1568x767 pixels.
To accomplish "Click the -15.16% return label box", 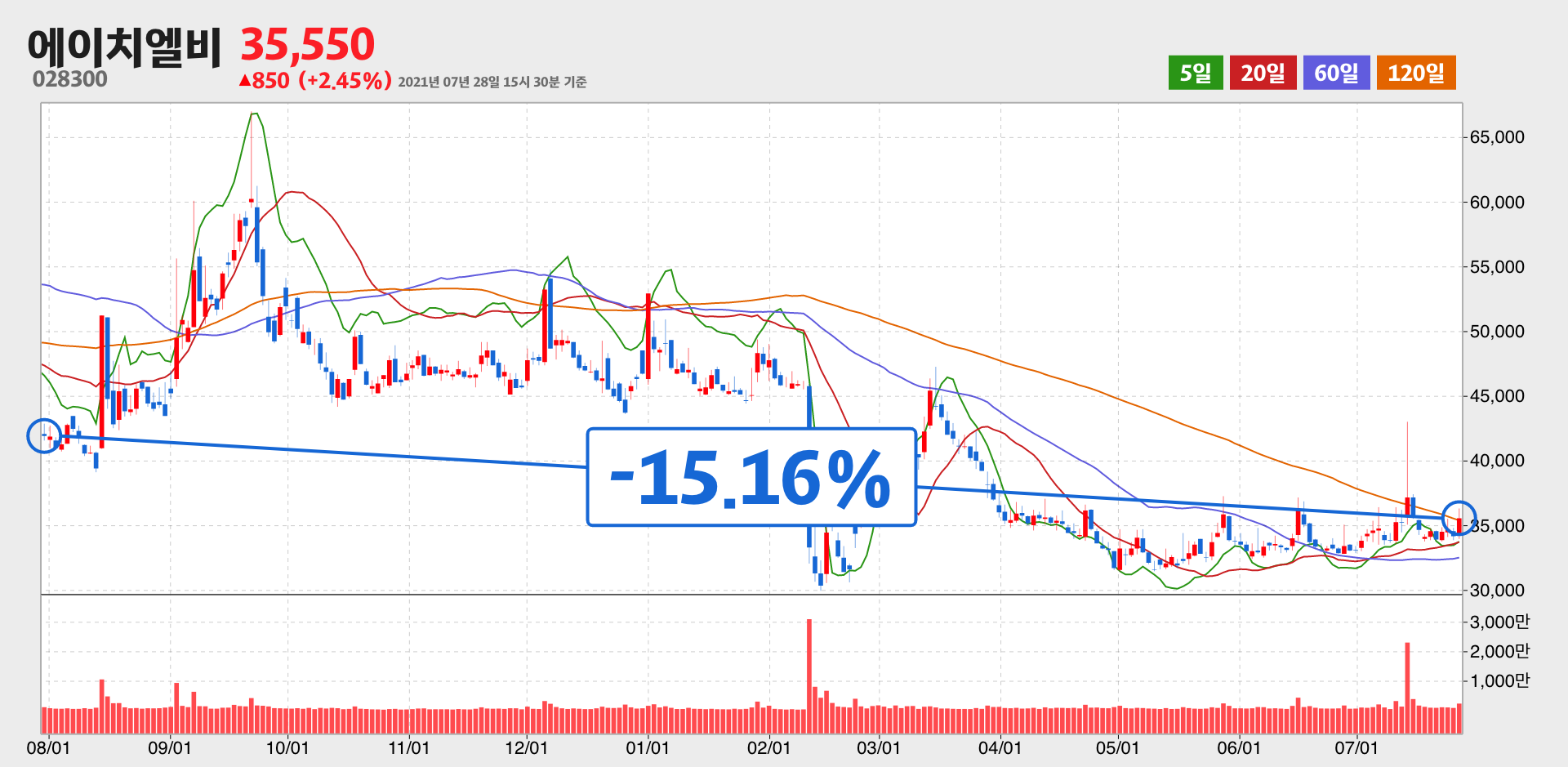I will (x=751, y=477).
